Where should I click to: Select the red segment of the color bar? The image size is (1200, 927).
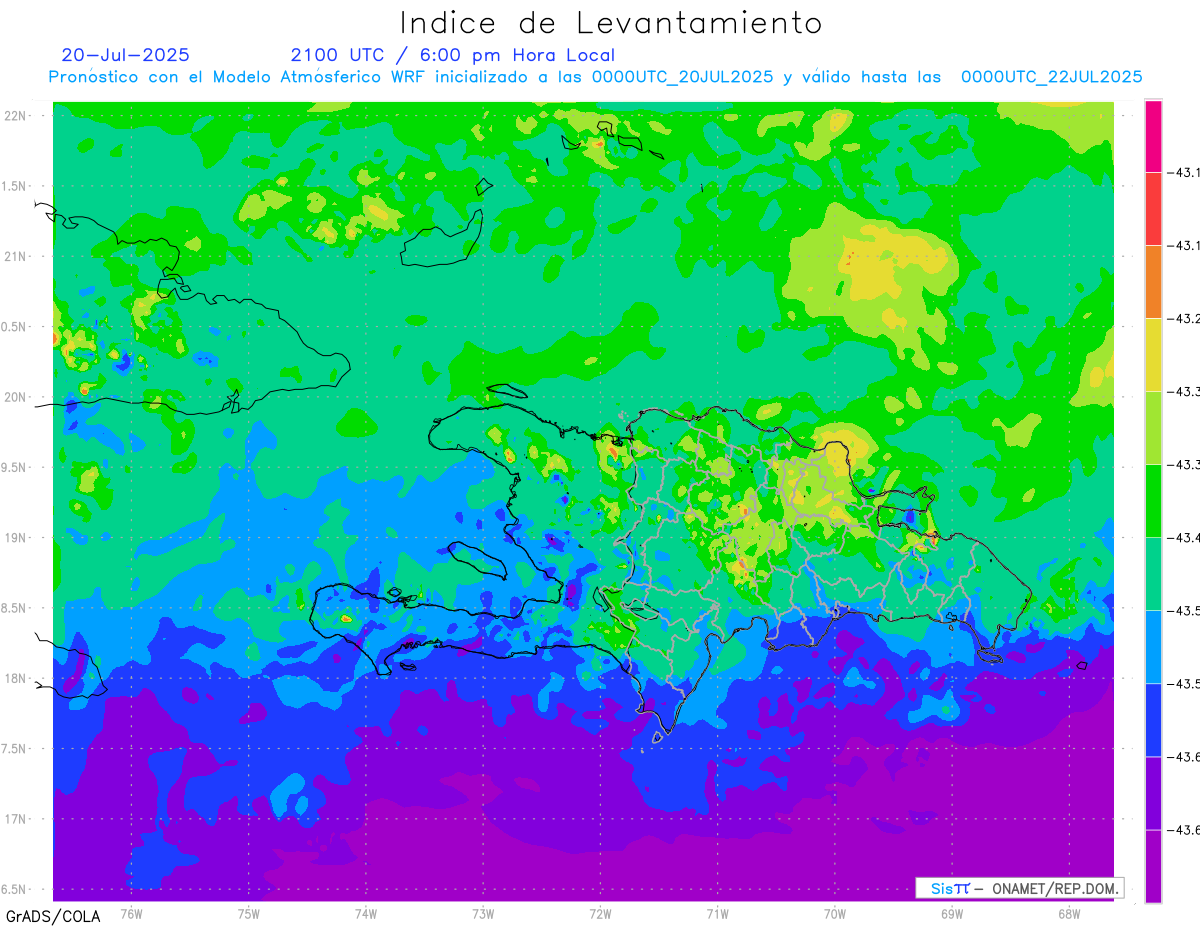1153,209
